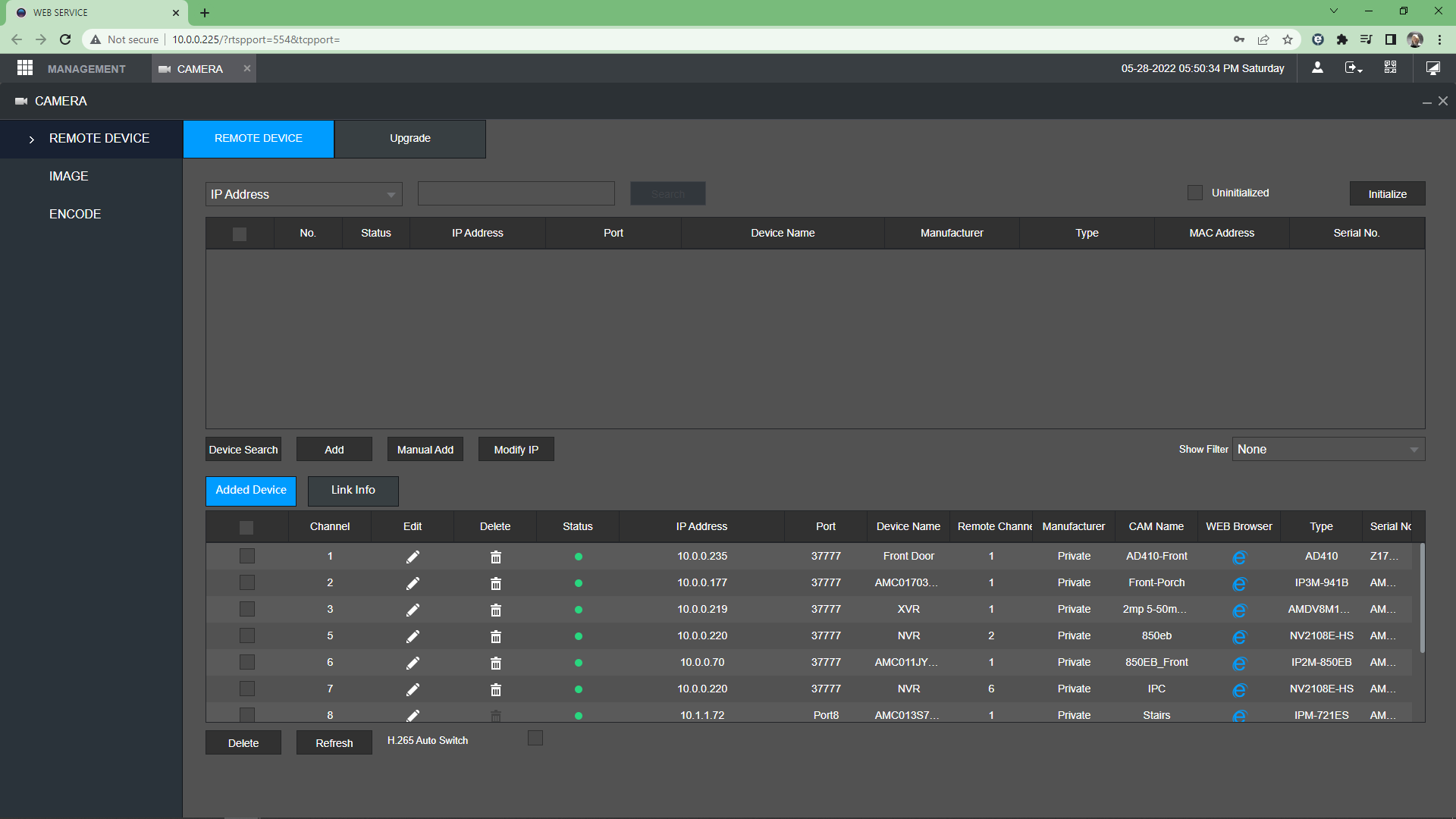This screenshot has height=819, width=1456.
Task: Bookmark this page star icon
Action: pos(1288,39)
